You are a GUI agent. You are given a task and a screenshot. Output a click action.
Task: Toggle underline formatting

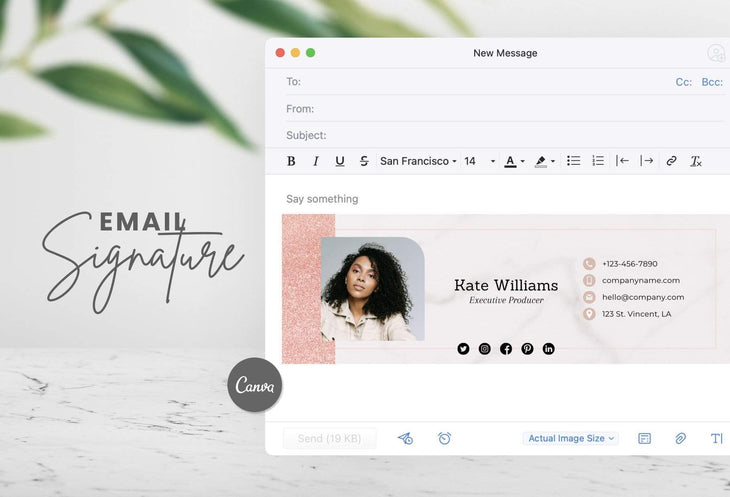340,161
